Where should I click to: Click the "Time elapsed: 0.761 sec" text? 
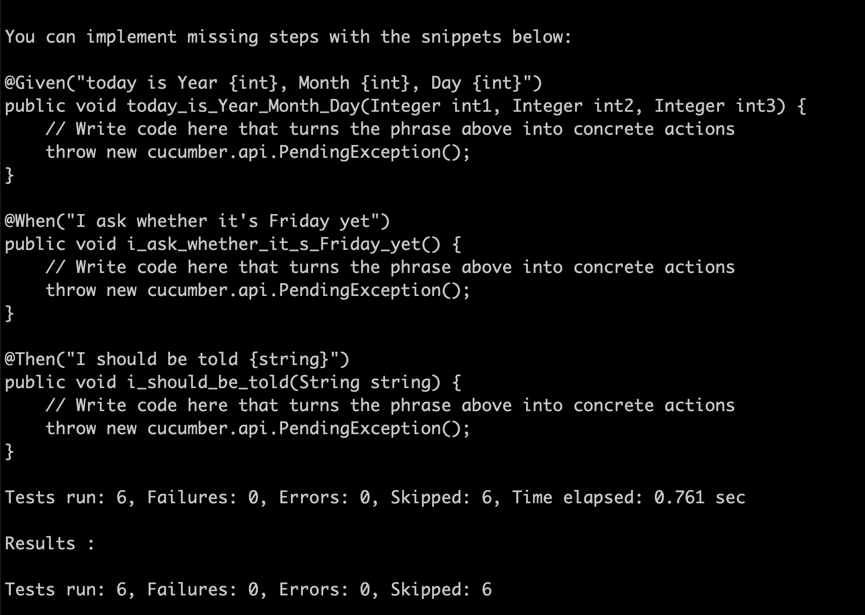coord(628,497)
